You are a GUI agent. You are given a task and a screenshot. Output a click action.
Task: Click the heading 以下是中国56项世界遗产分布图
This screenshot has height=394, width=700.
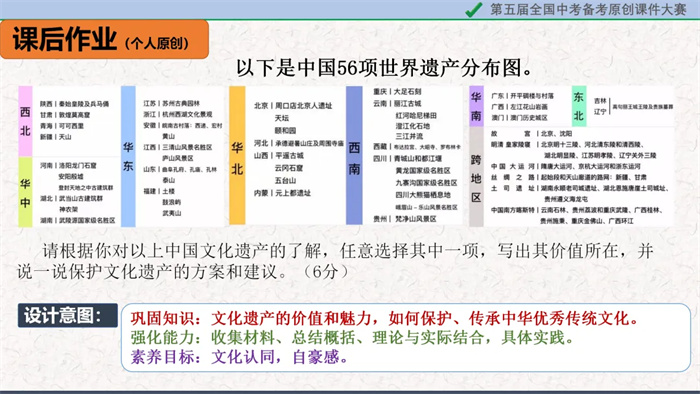pyautogui.click(x=384, y=68)
